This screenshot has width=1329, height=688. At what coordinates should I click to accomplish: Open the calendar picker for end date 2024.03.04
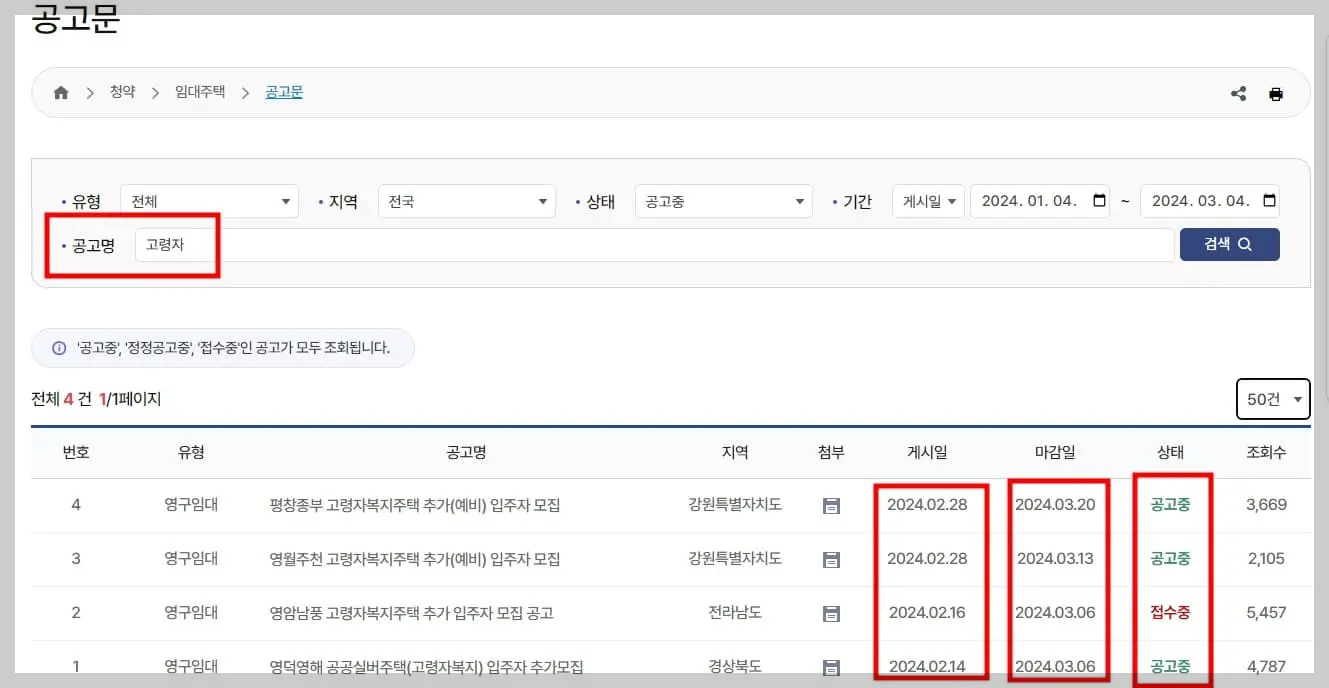point(1272,200)
